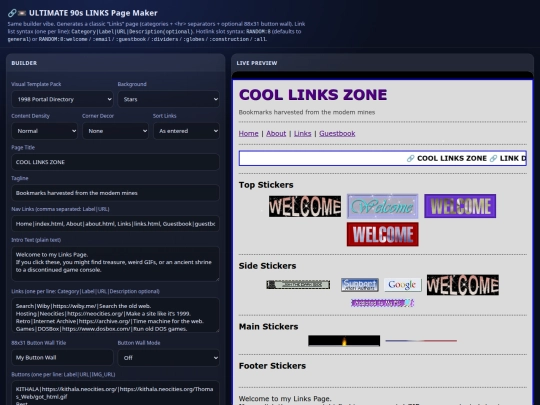Image resolution: width=540 pixels, height=405 pixels.
Task: Open the Links link in preview
Action: pyautogui.click(x=302, y=133)
